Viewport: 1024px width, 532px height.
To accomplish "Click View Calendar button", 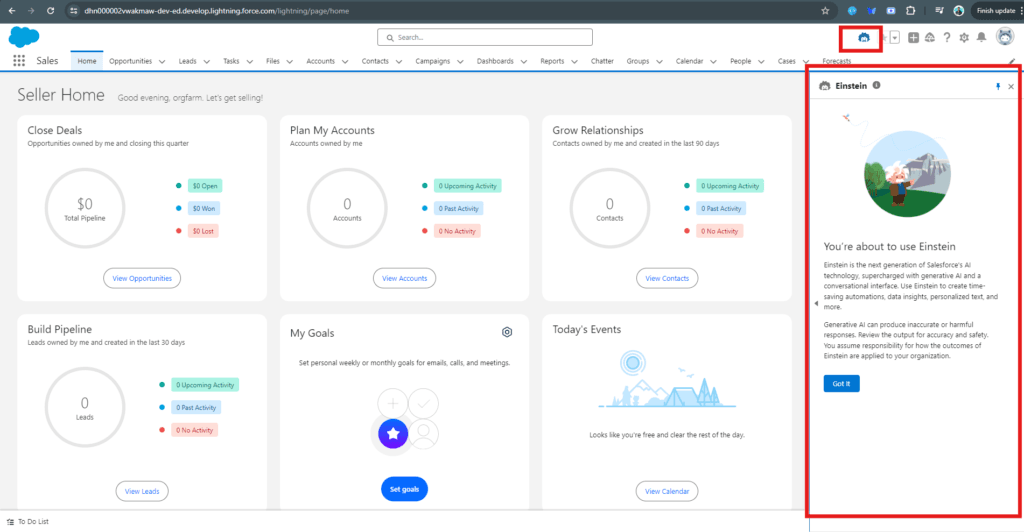I will pyautogui.click(x=667, y=491).
